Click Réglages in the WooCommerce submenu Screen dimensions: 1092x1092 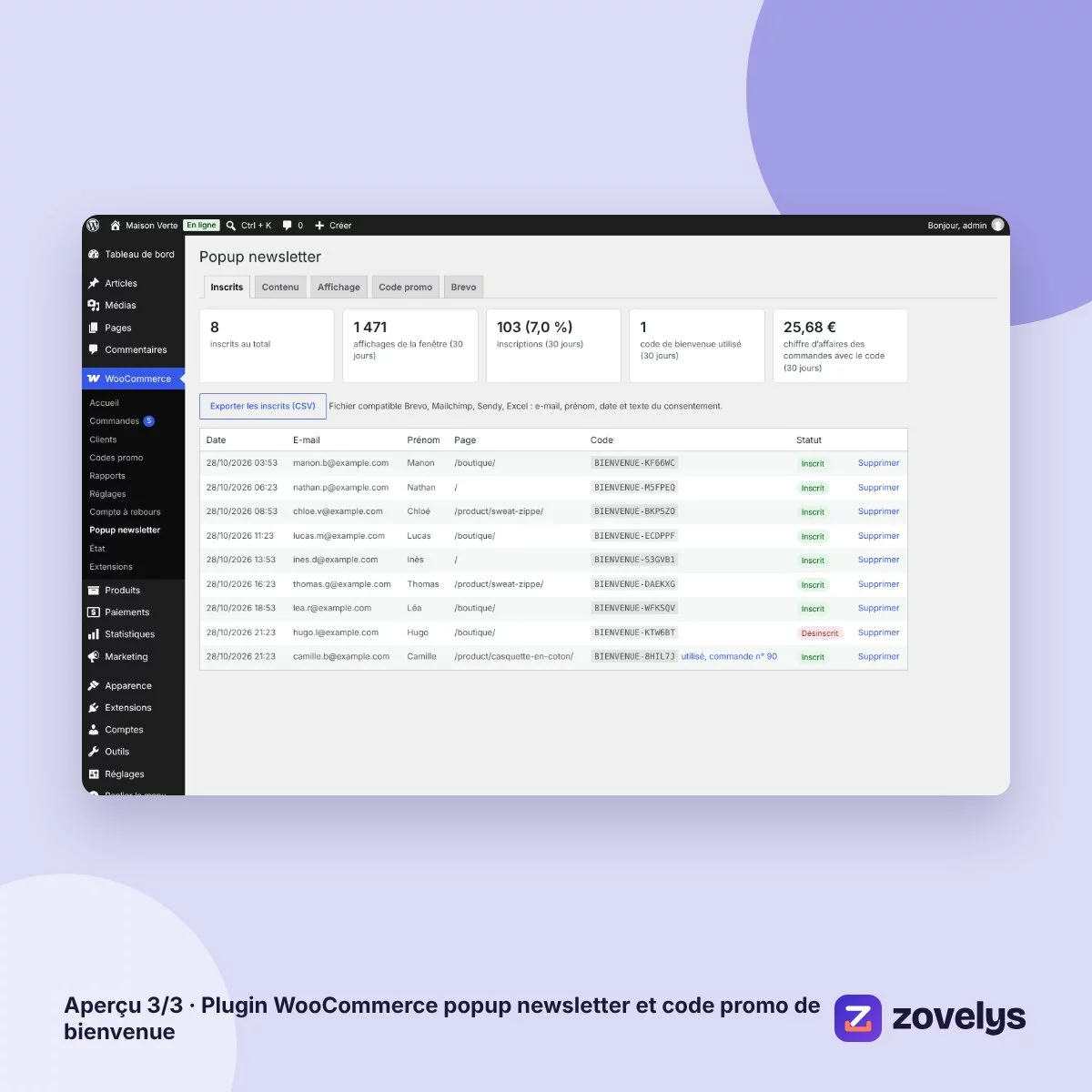[x=107, y=494]
